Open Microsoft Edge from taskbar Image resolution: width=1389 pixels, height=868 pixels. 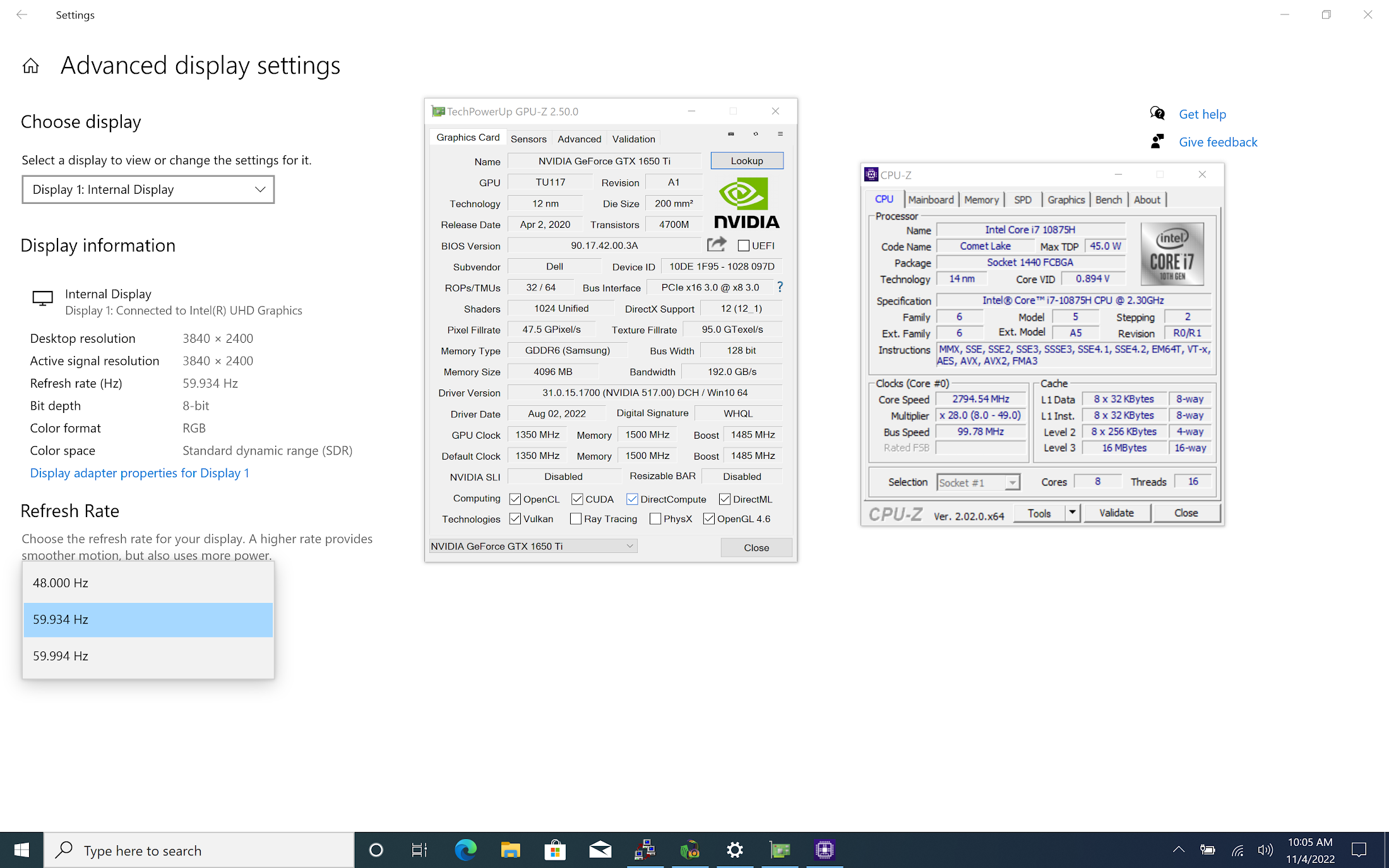465,850
